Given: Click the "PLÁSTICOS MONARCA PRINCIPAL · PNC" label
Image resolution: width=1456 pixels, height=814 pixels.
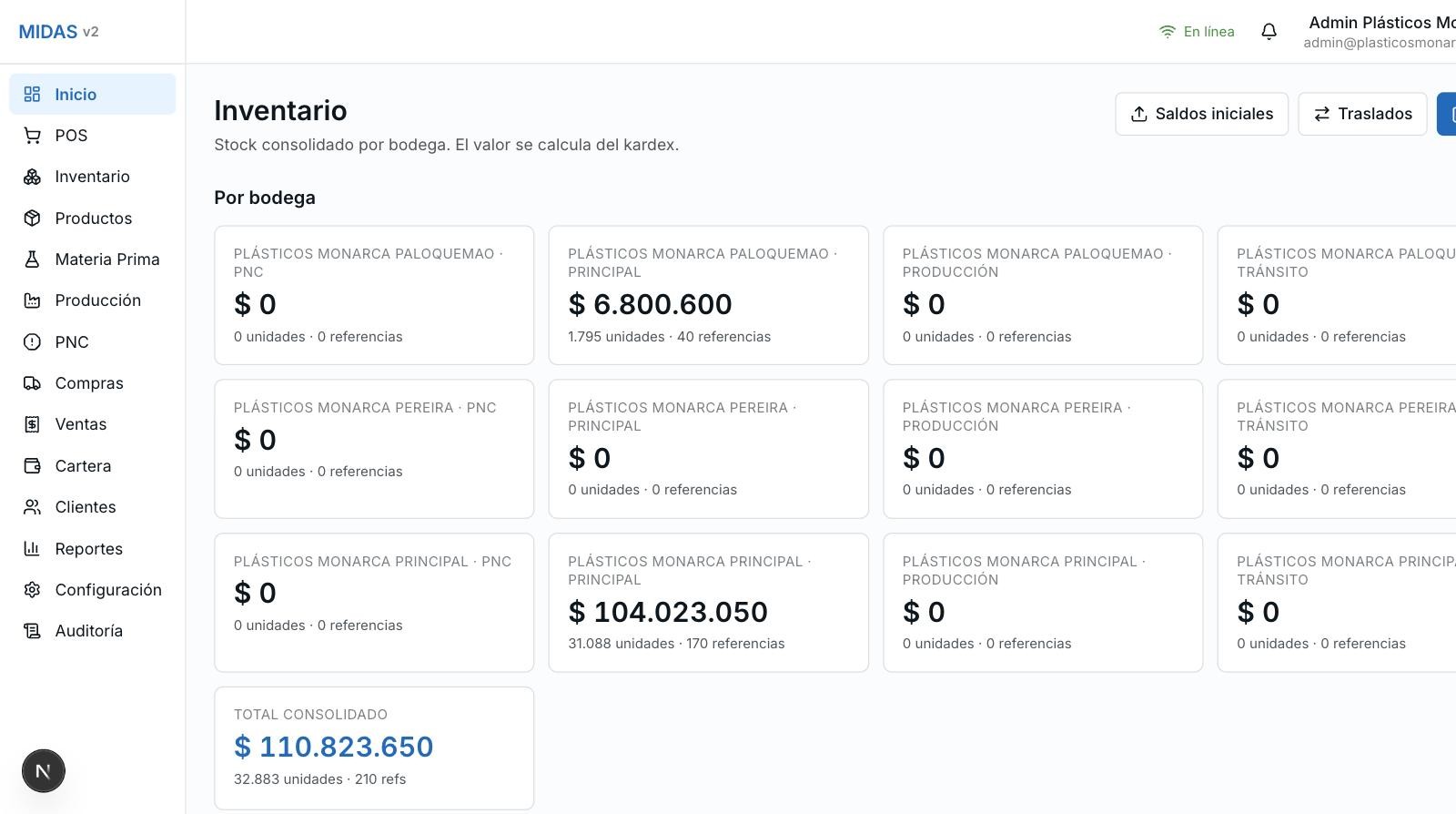Looking at the screenshot, I should [372, 562].
